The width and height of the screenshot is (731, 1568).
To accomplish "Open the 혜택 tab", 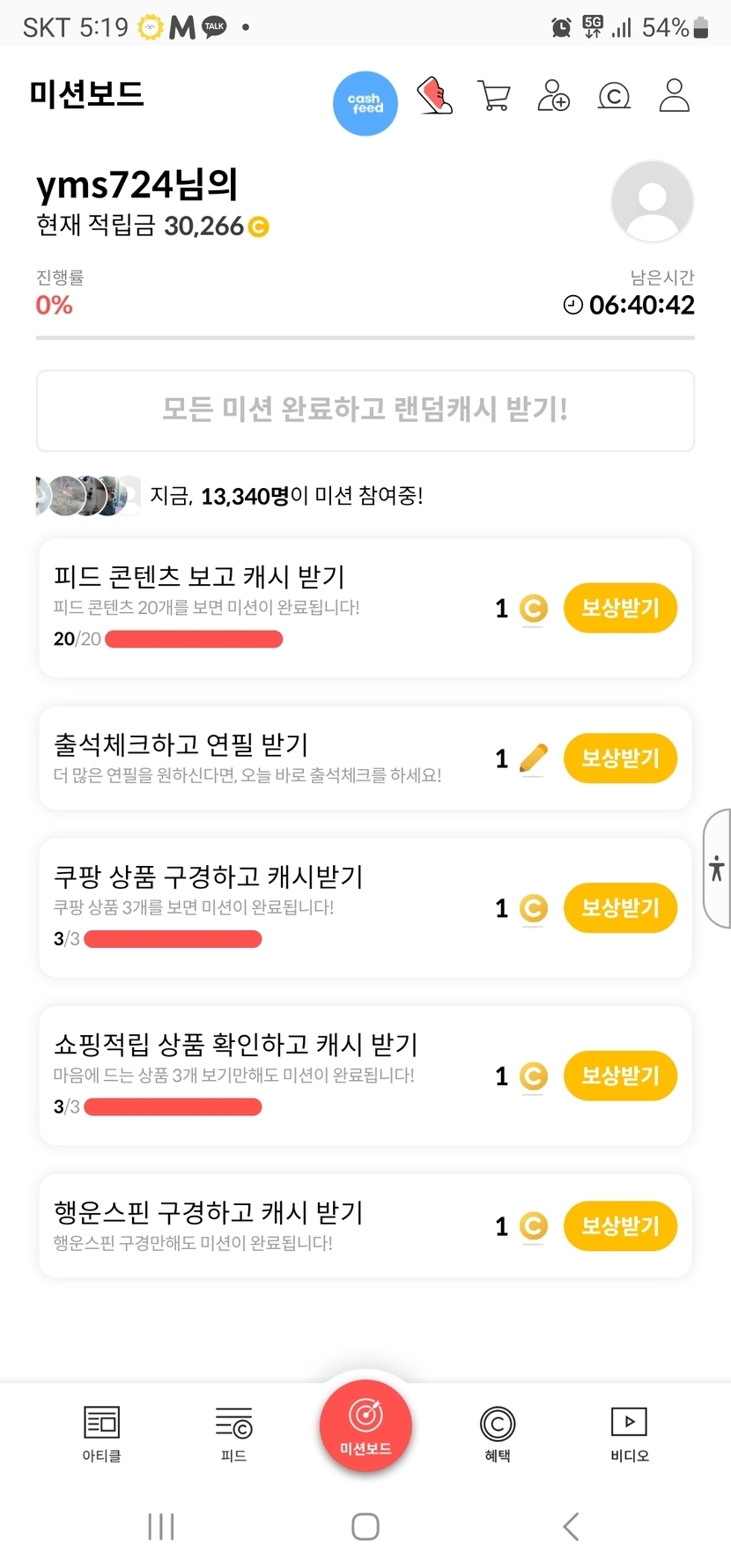I will coord(498,1432).
